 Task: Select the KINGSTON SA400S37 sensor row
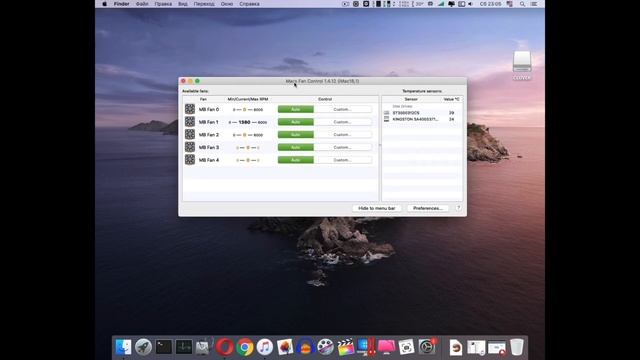click(422, 119)
